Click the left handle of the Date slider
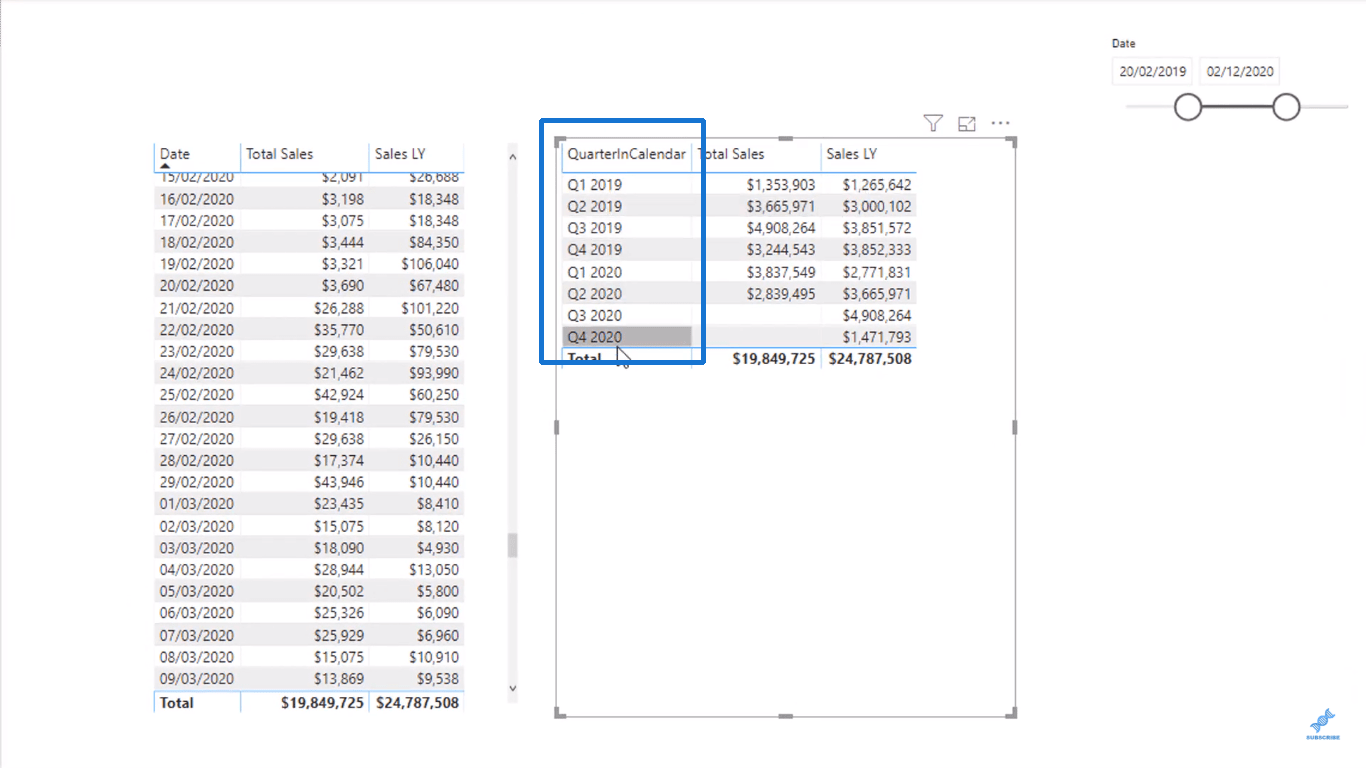 1188,106
